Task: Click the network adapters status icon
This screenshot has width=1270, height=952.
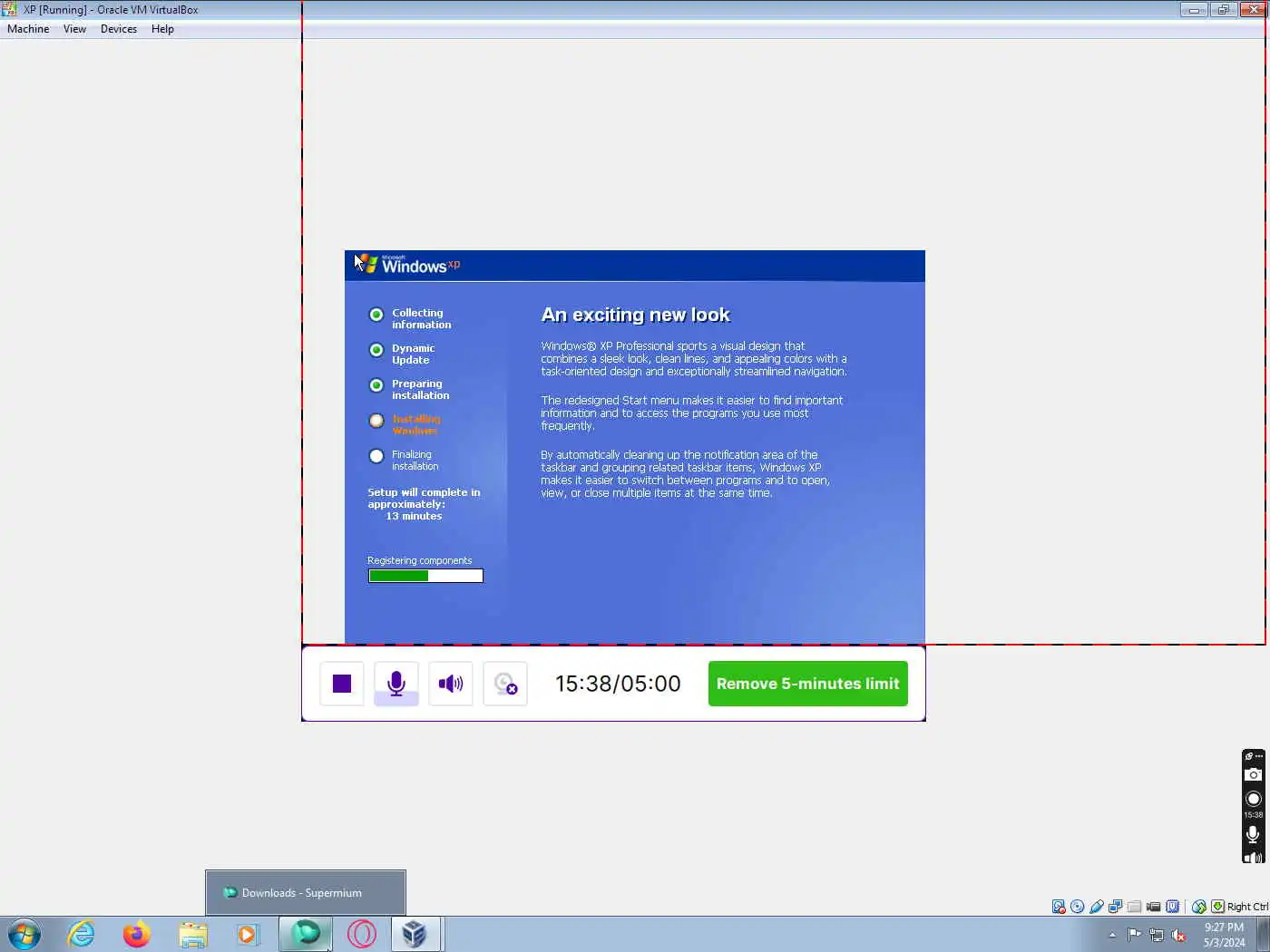Action: pos(1116,907)
